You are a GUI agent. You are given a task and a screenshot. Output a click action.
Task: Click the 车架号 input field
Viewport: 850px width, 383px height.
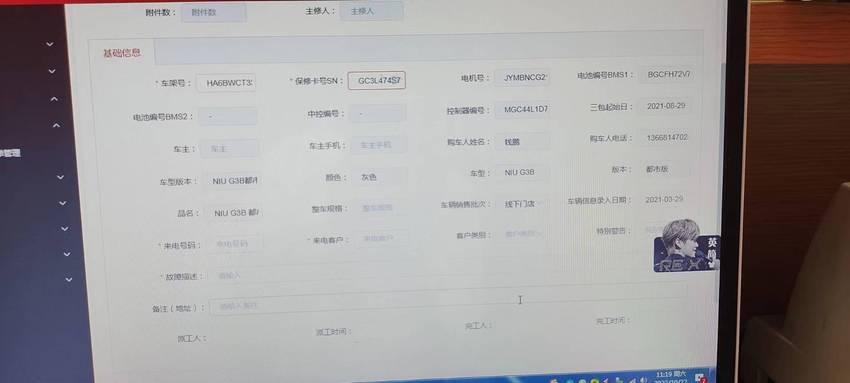click(x=227, y=83)
